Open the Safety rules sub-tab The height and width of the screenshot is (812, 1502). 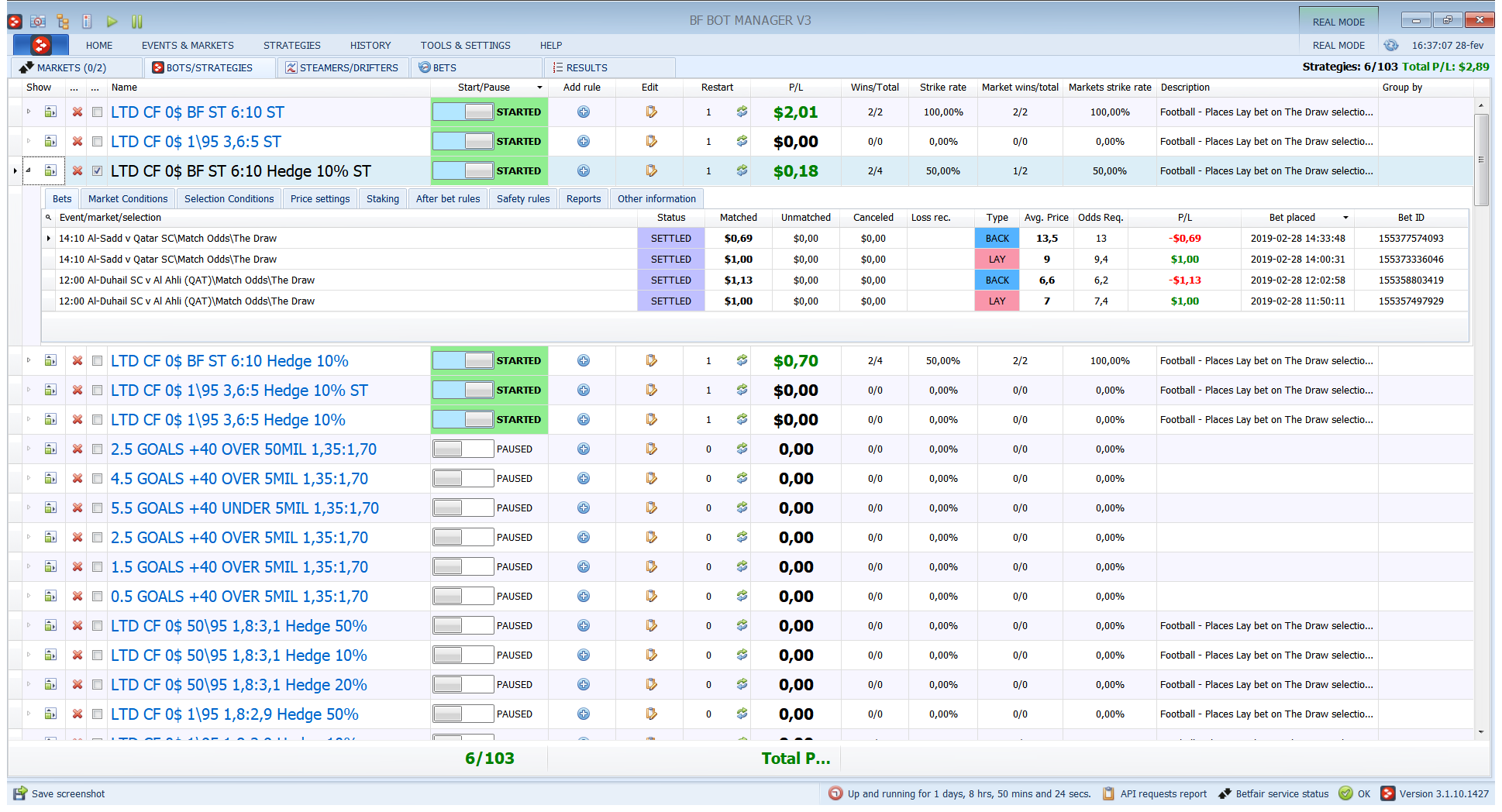(x=523, y=199)
